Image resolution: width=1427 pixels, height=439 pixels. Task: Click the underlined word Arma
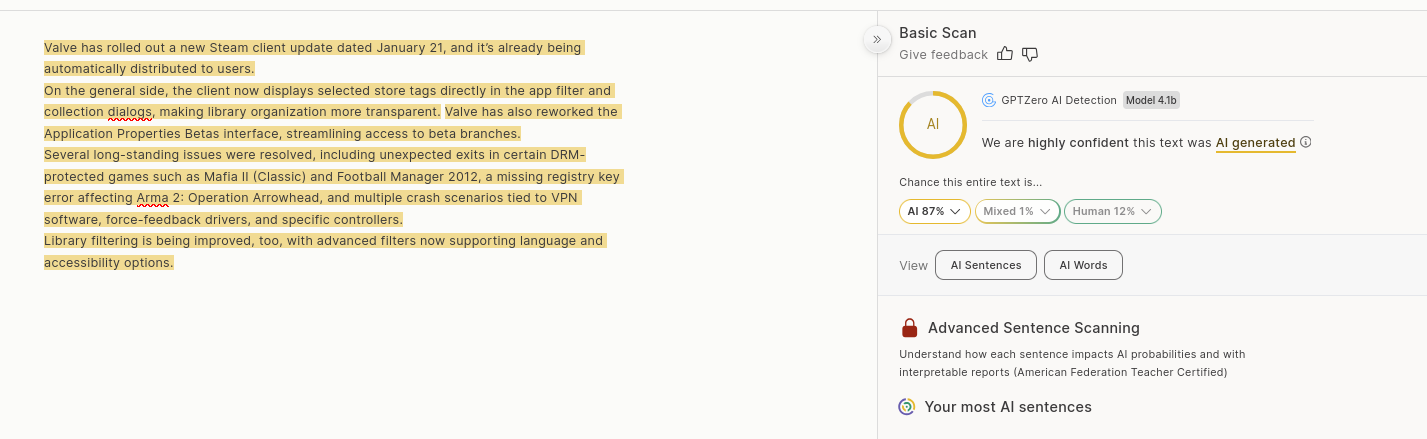(x=151, y=198)
